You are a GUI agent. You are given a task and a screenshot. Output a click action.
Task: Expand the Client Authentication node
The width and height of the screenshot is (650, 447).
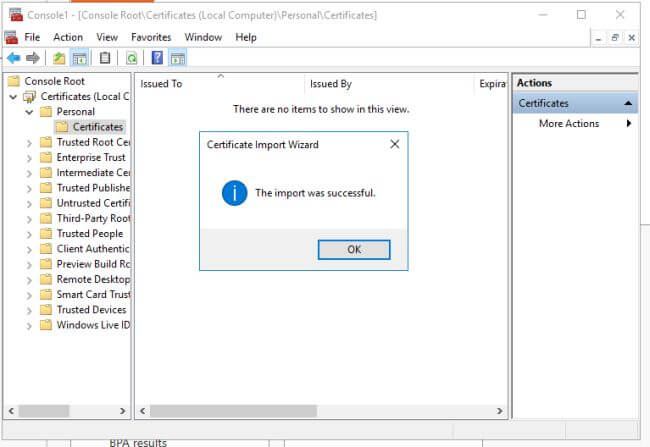[x=29, y=250]
